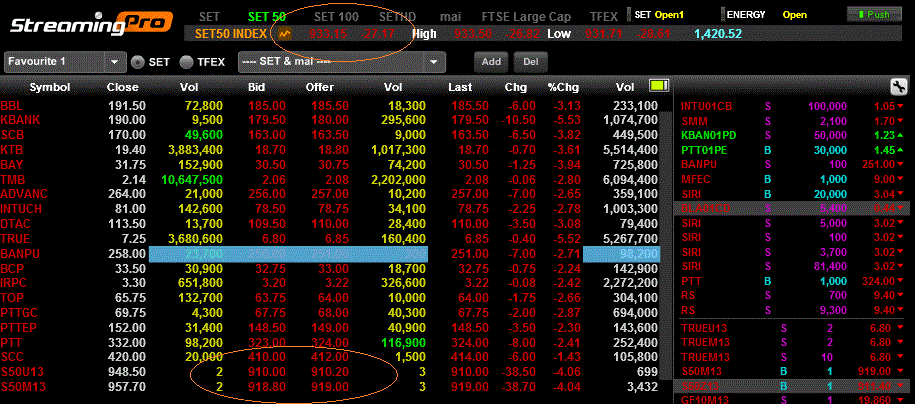Viewport: 915px width, 404px height.
Task: Select INTUCH symbol in watchlist
Action: 23,209
